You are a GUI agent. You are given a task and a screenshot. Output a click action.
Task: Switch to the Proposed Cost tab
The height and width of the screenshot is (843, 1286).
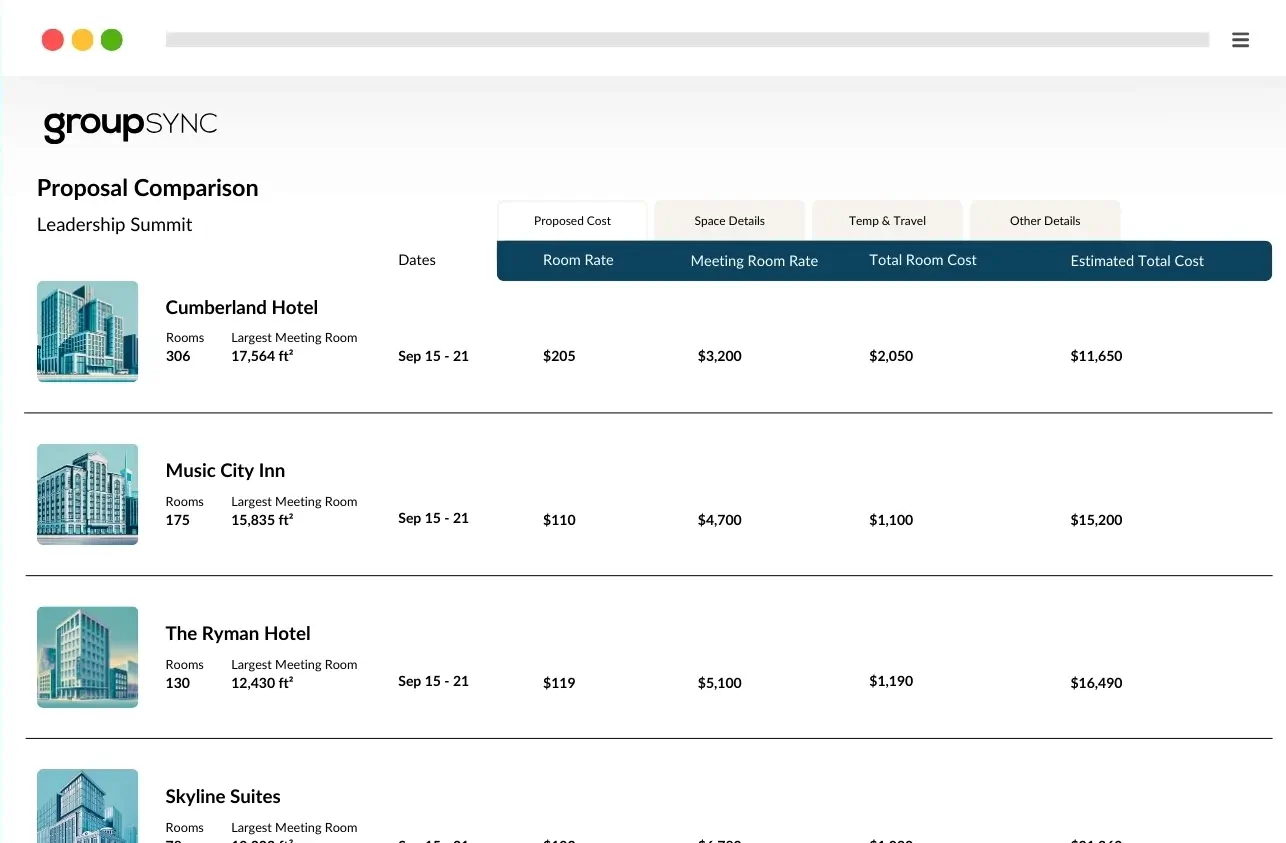pos(572,221)
